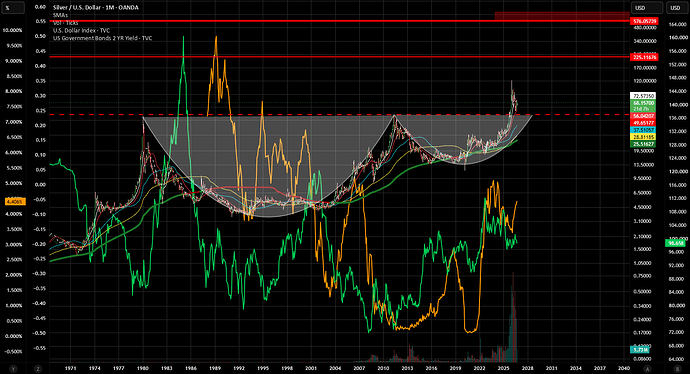Image resolution: width=690 pixels, height=374 pixels.
Task: Click the 2028 label on time axis
Action: click(527, 368)
